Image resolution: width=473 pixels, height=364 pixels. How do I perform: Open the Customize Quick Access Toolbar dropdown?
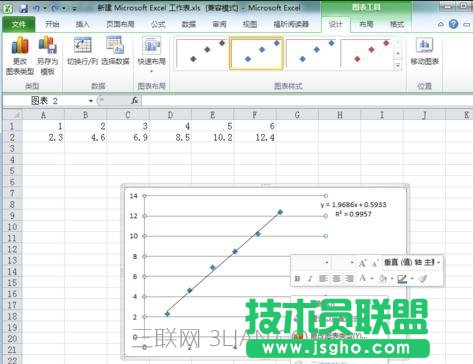click(x=74, y=8)
